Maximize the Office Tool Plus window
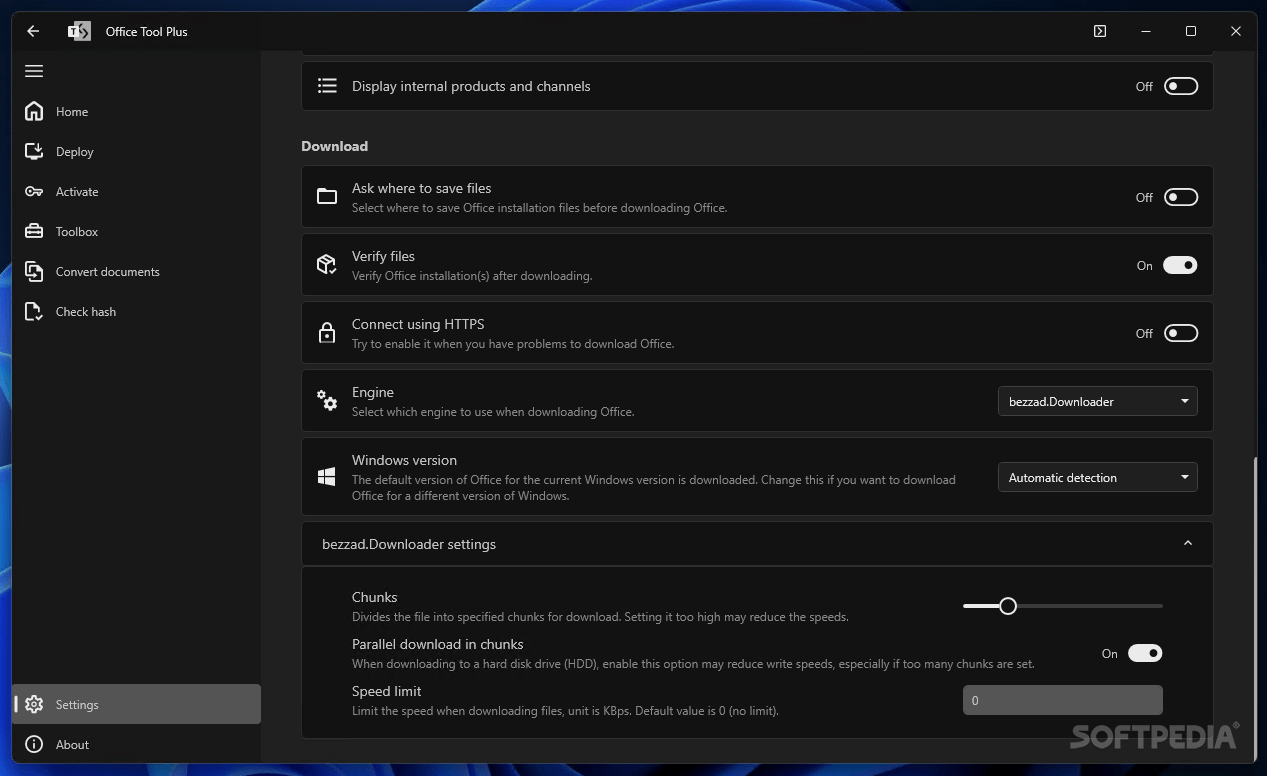This screenshot has height=776, width=1267. 1191,31
